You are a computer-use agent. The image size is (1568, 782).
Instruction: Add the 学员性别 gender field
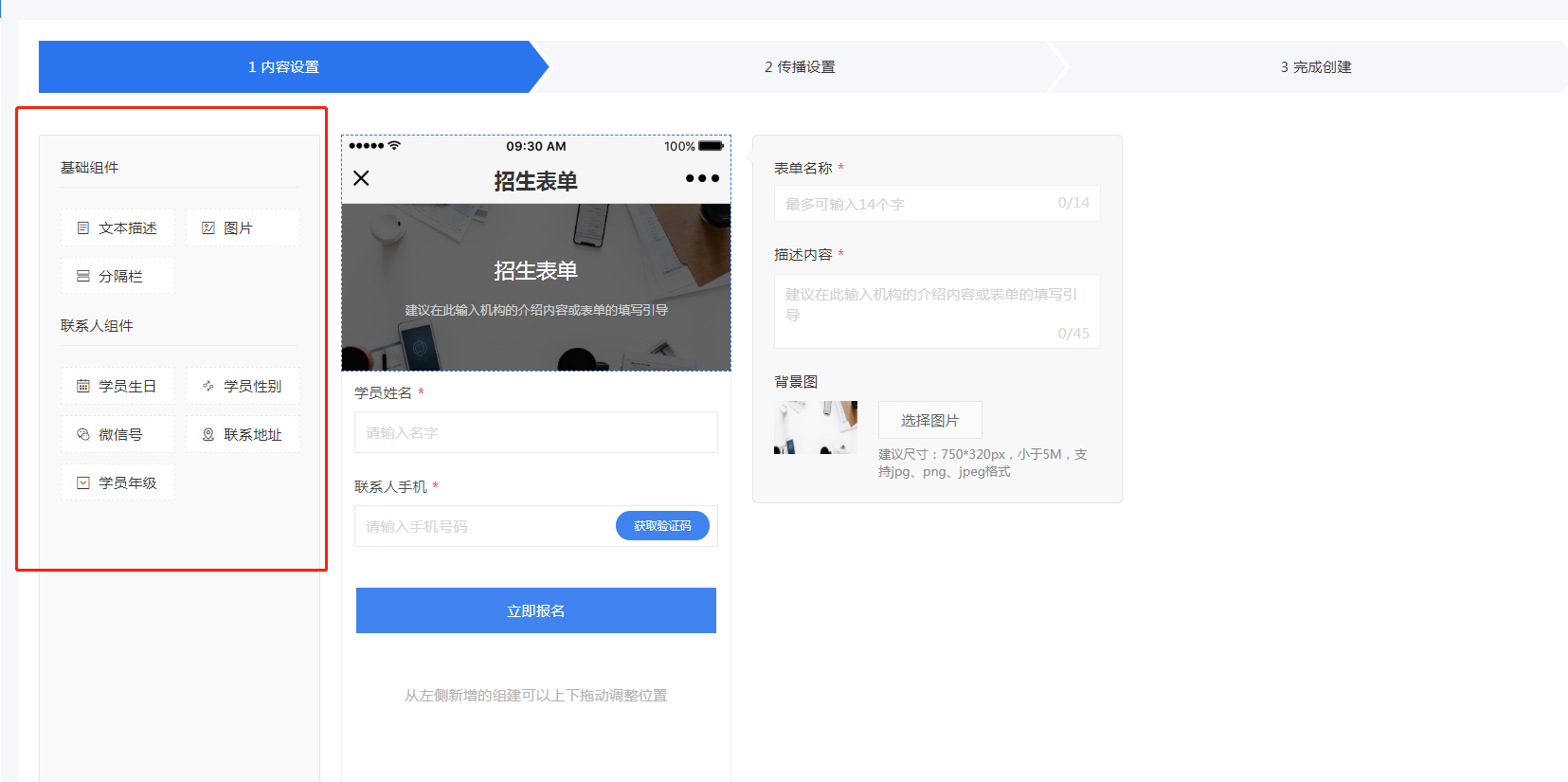(243, 386)
